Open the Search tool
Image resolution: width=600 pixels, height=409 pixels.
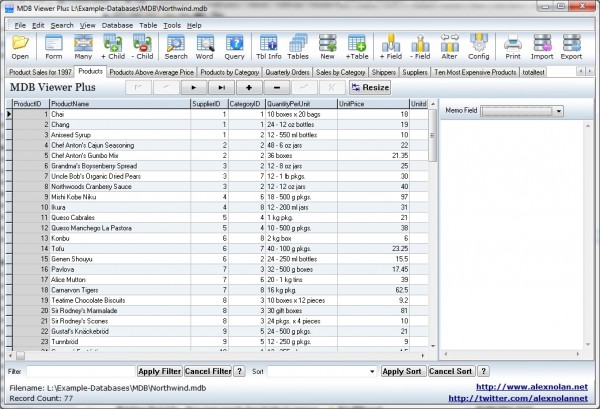click(x=176, y=47)
